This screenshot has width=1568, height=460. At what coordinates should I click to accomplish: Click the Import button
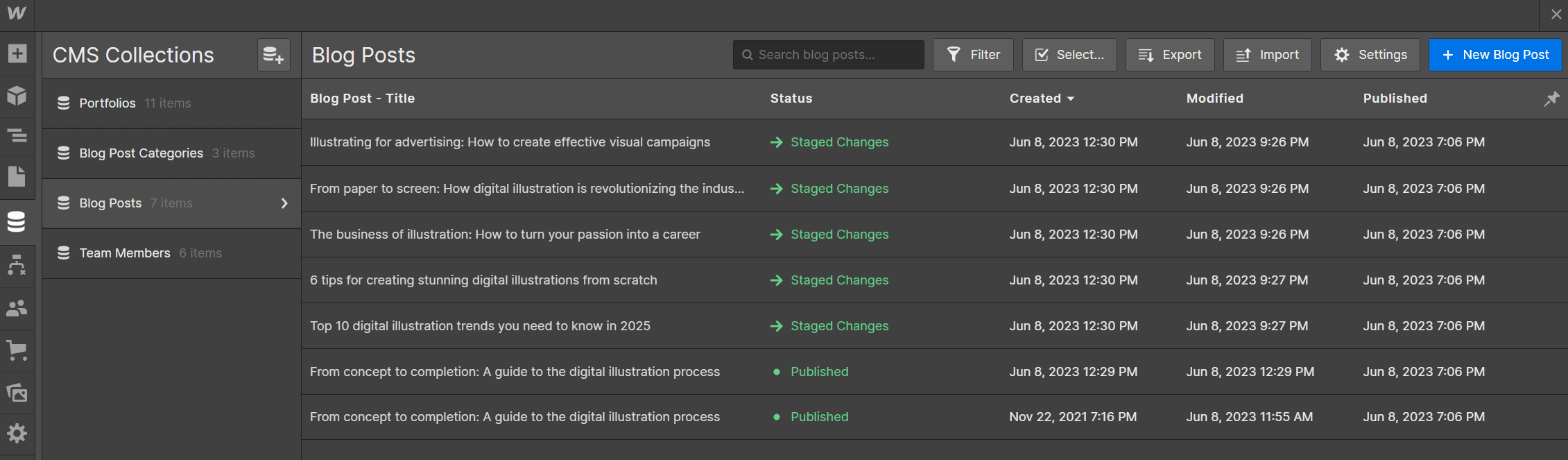pyautogui.click(x=1267, y=55)
